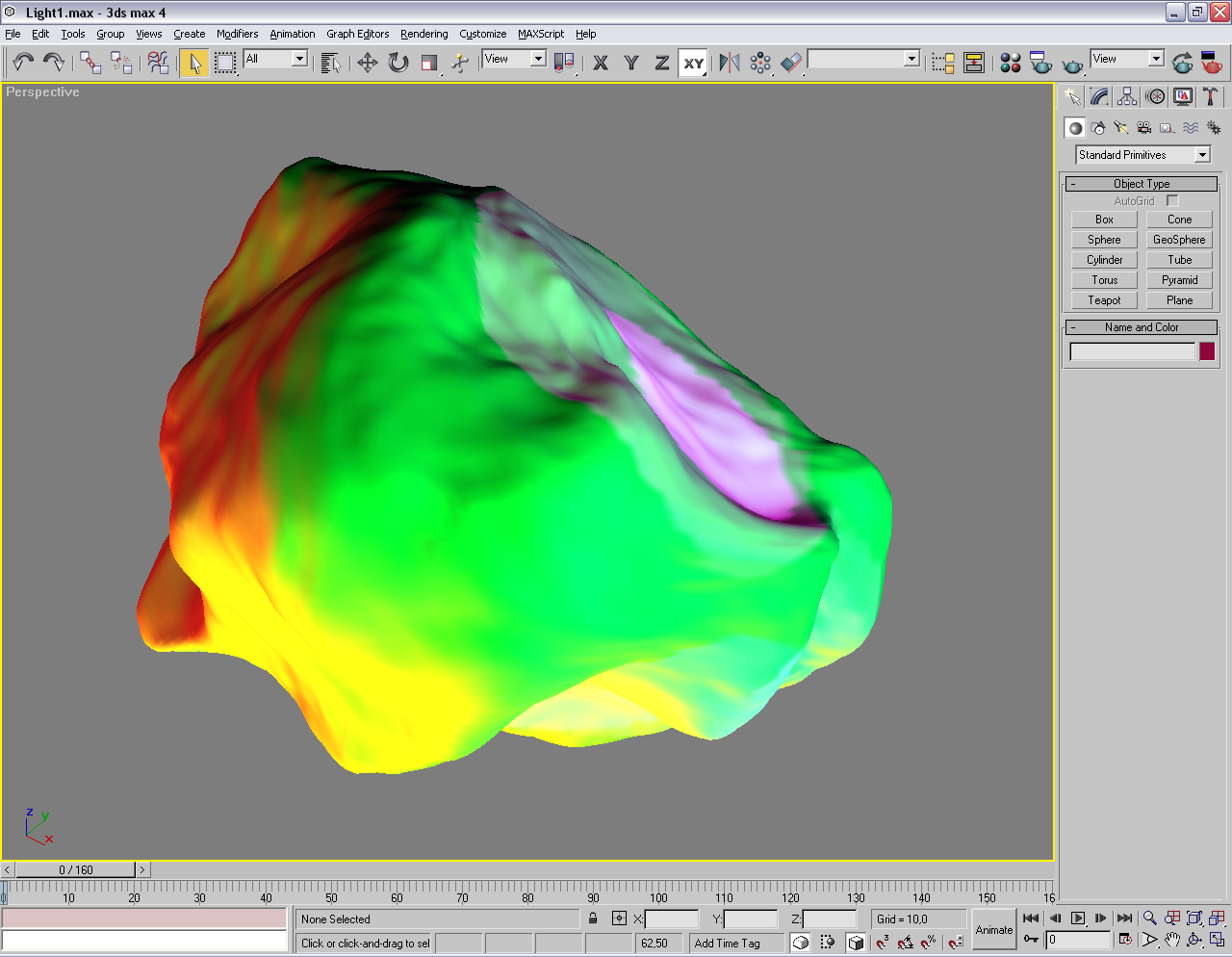Open the Material Editor

pyautogui.click(x=1010, y=63)
